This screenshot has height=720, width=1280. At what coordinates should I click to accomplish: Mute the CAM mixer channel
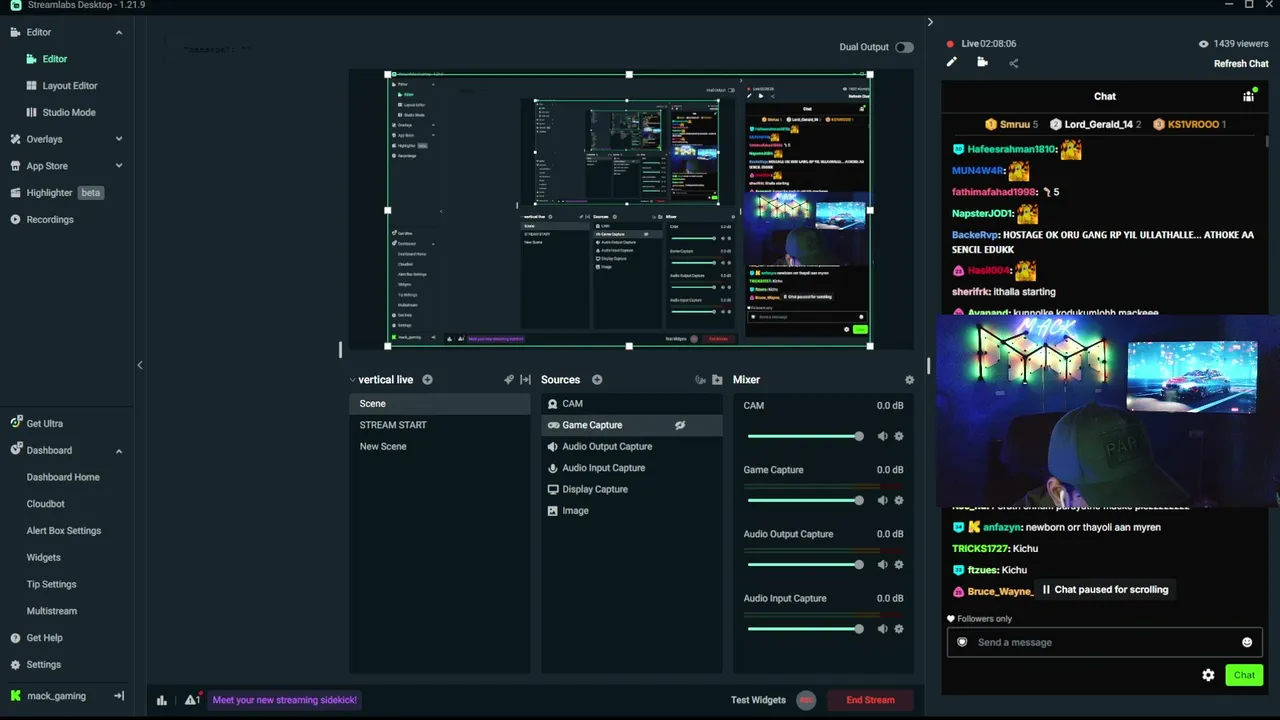(882, 436)
